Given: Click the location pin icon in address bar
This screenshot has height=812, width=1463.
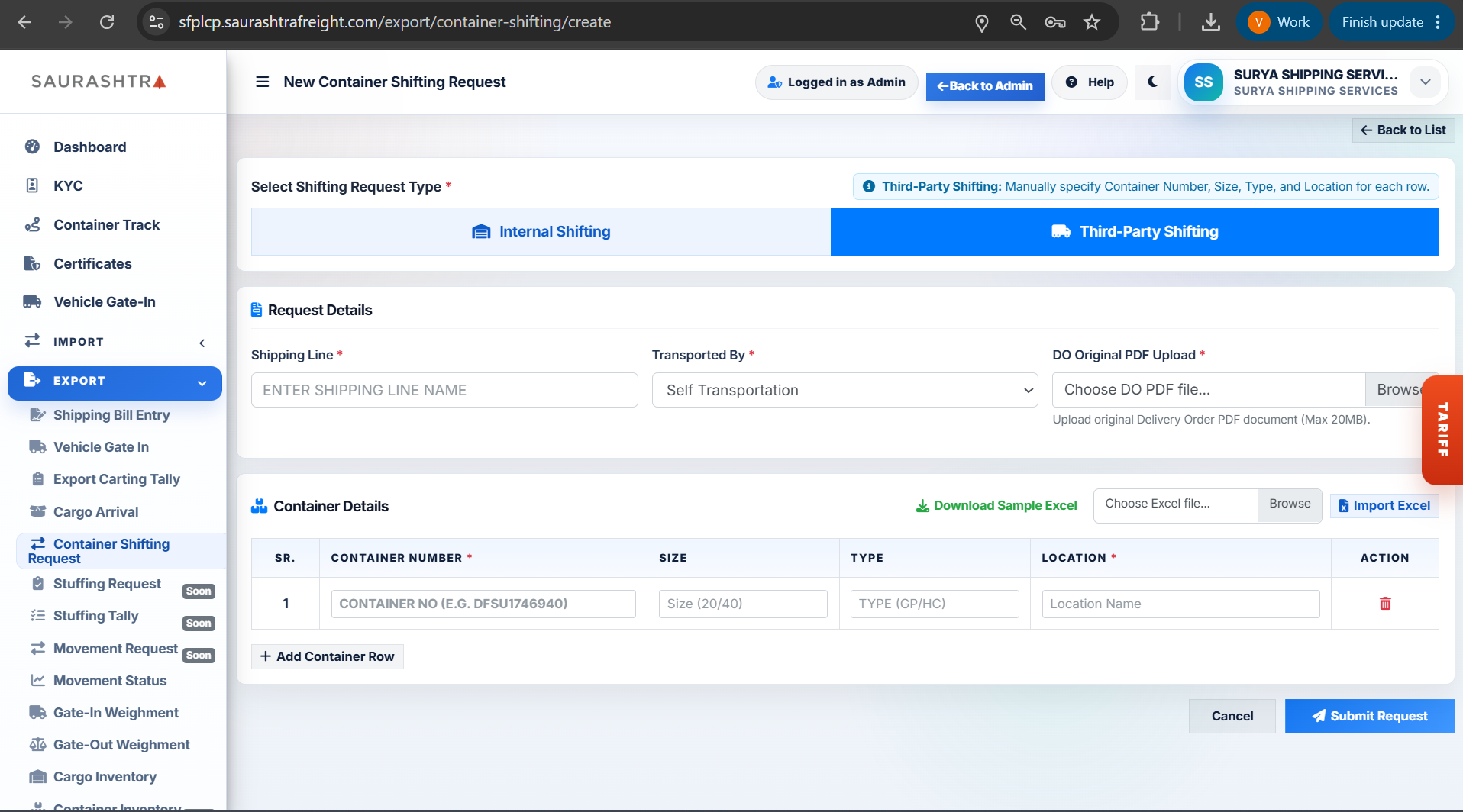Looking at the screenshot, I should tap(982, 22).
